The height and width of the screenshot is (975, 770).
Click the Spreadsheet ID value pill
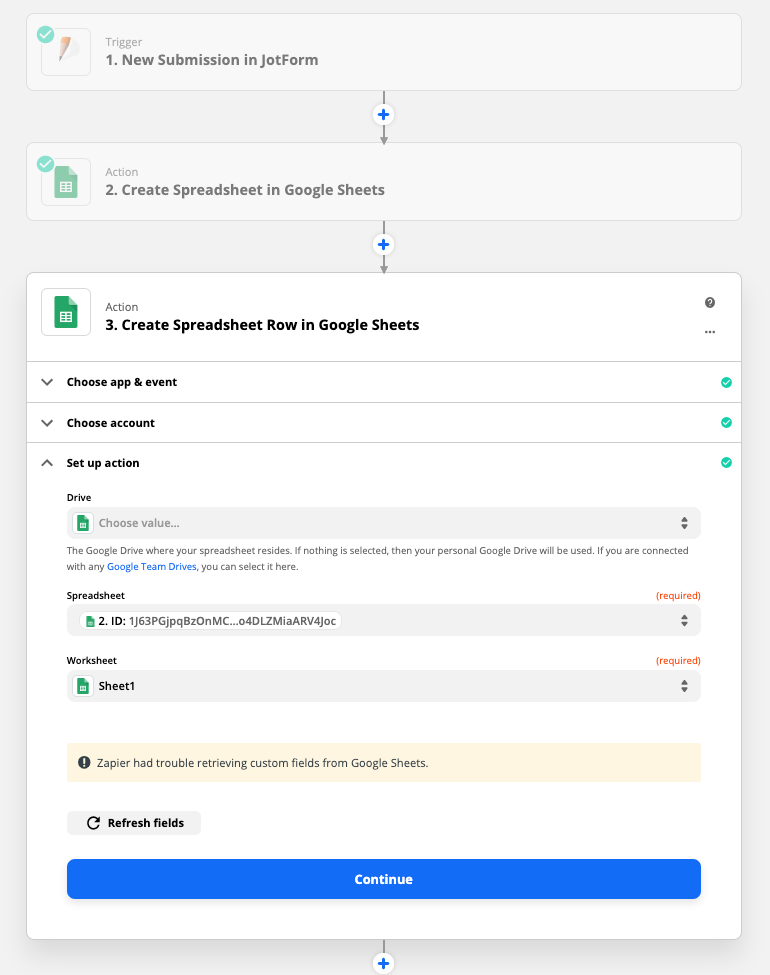(x=210, y=621)
